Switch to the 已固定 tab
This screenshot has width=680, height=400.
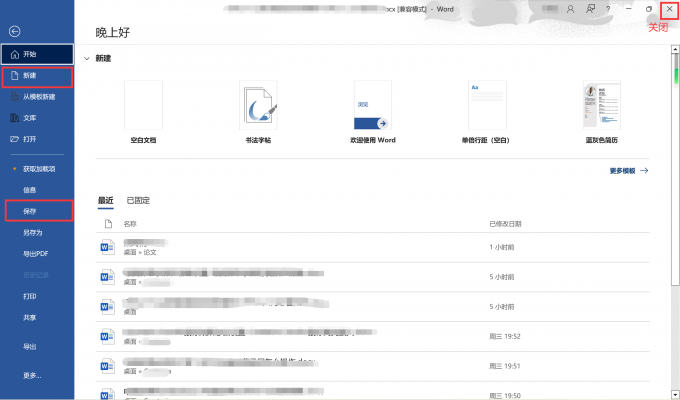point(138,200)
